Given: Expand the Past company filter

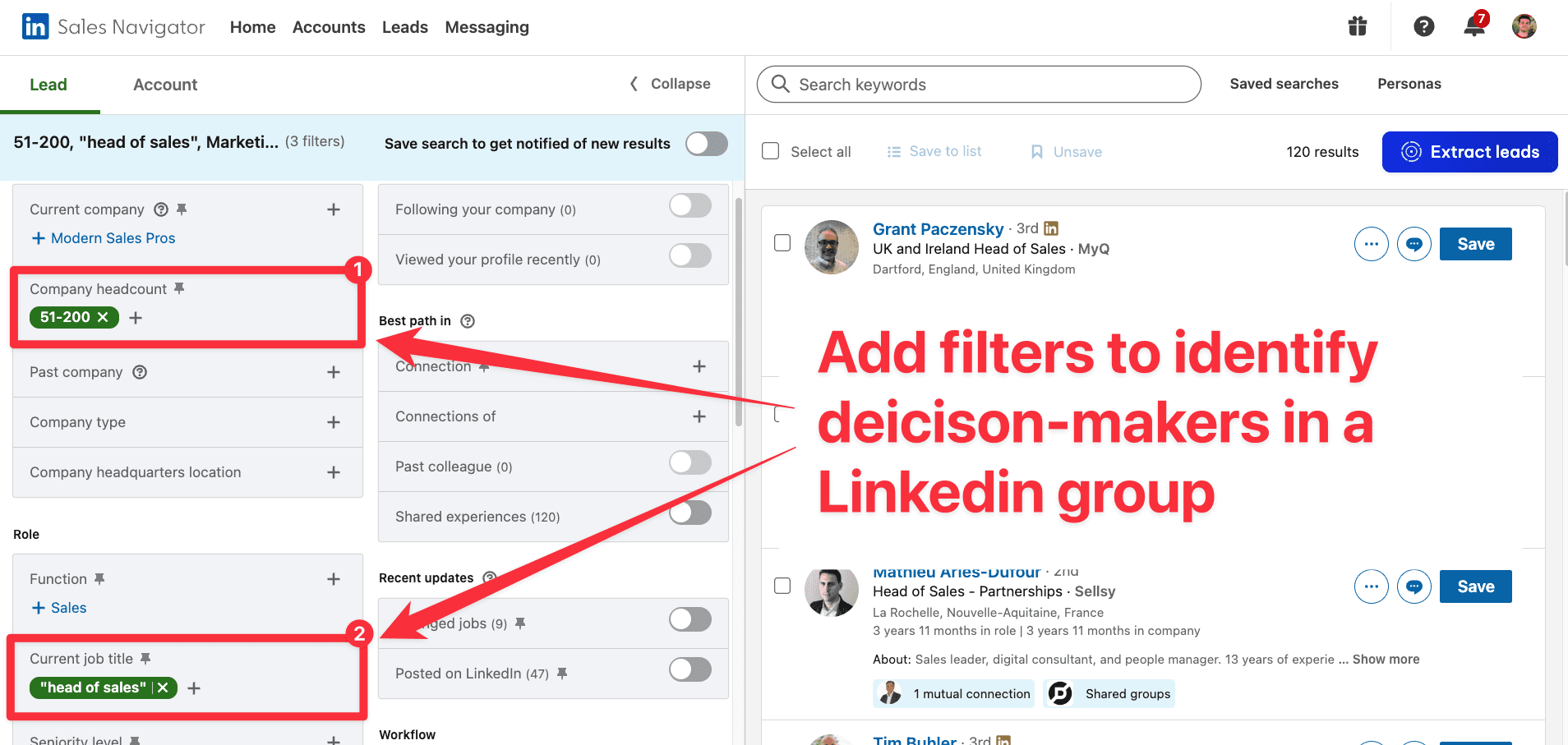Looking at the screenshot, I should (x=334, y=372).
